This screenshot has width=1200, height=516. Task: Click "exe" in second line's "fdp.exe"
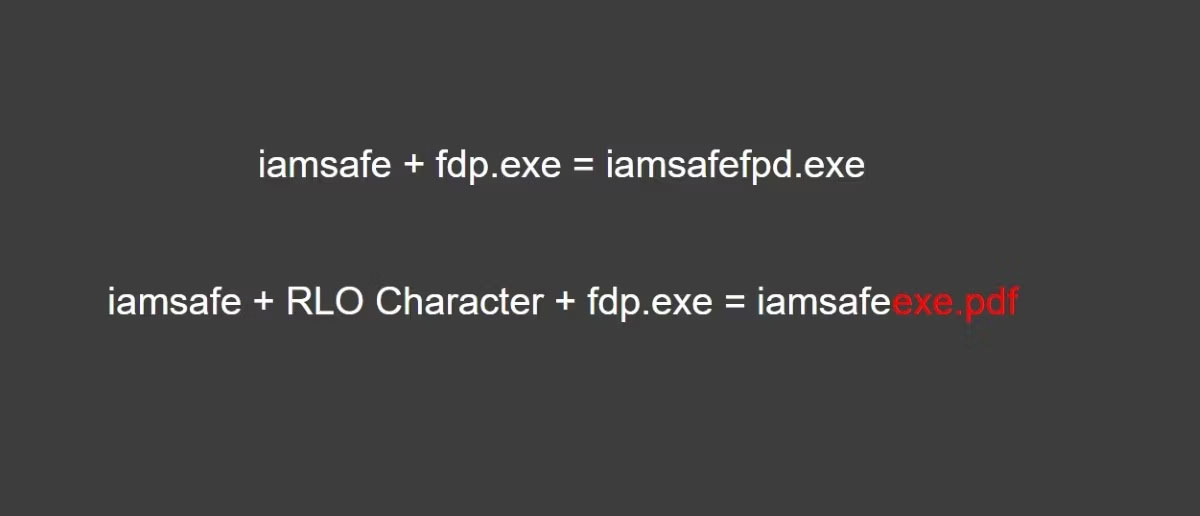[682, 302]
